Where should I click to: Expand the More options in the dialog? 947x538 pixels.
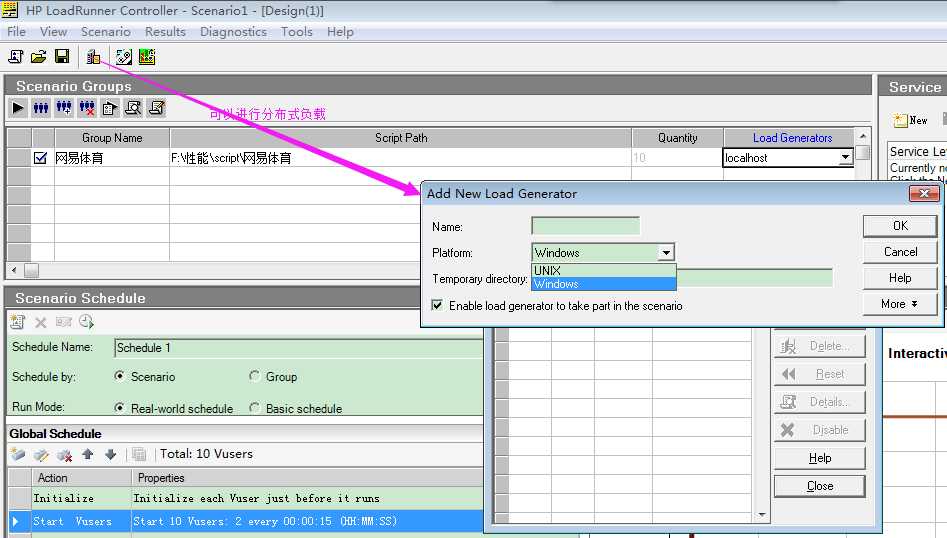click(900, 304)
